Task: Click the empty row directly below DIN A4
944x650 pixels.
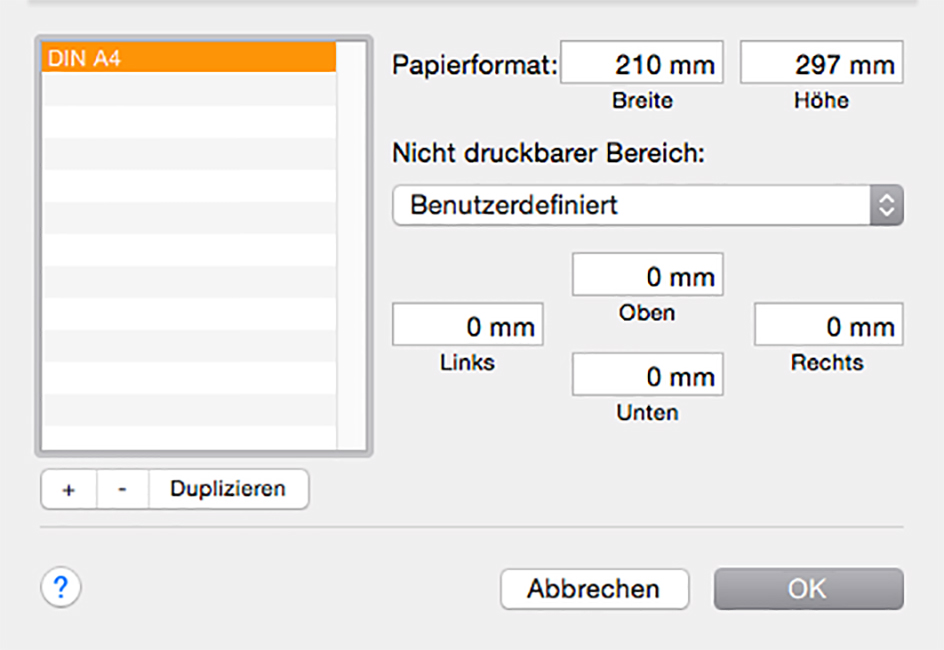Action: pyautogui.click(x=188, y=90)
